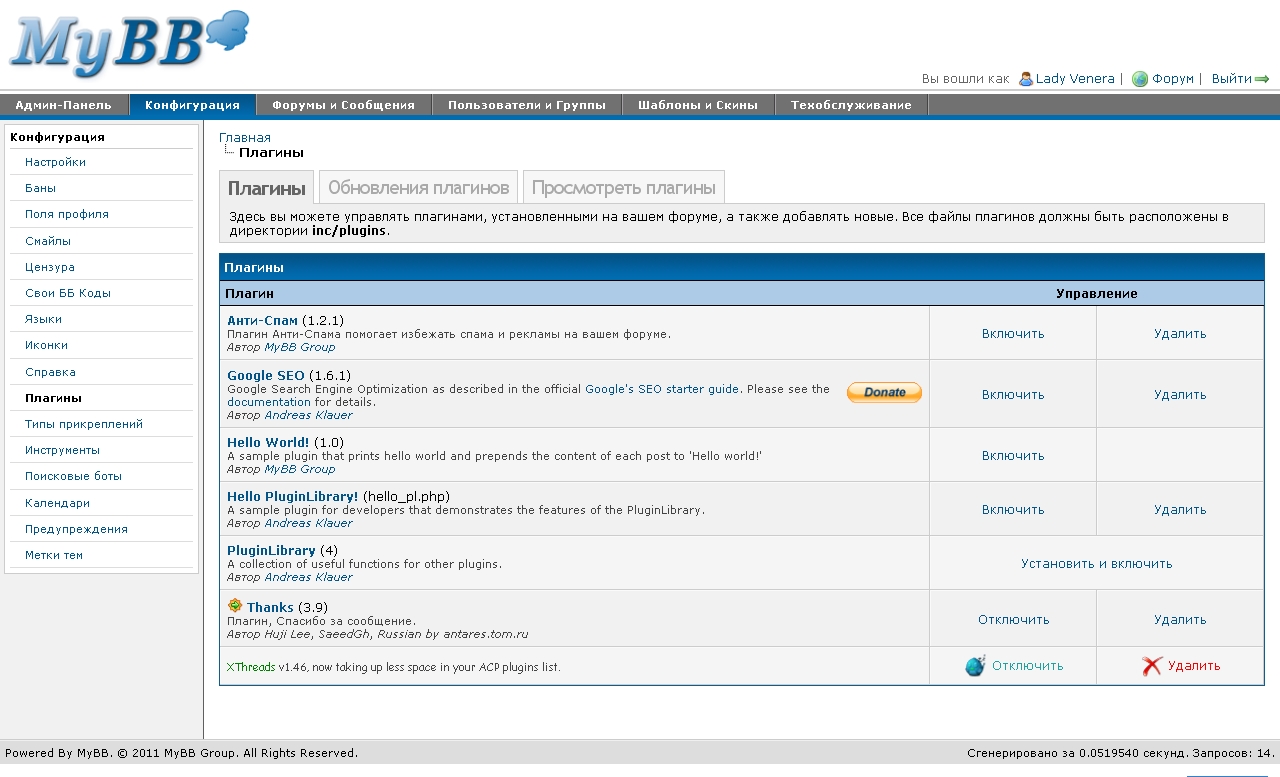
Task: Click the globe icon next to Форум
Action: [x=1139, y=79]
